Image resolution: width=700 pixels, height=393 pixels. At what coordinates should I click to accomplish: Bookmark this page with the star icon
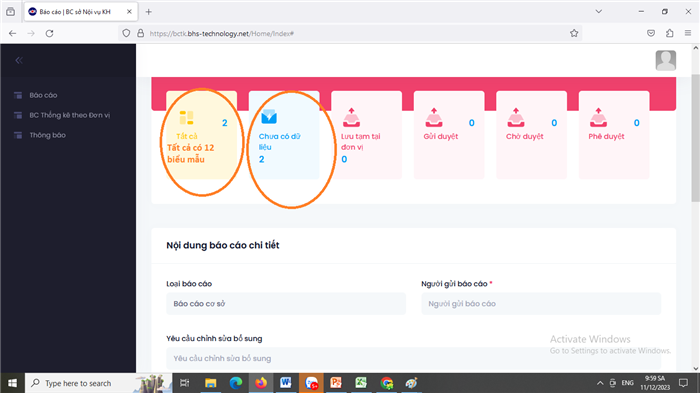(574, 33)
